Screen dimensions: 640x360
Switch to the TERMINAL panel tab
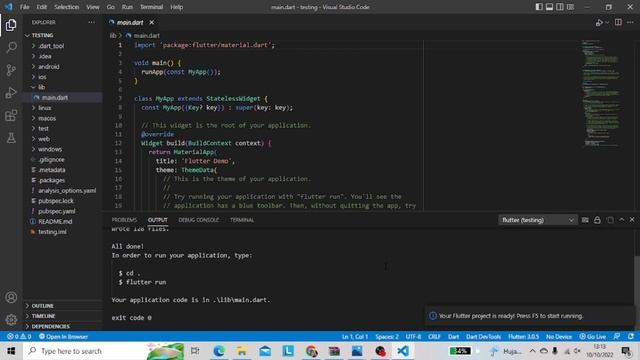242,220
